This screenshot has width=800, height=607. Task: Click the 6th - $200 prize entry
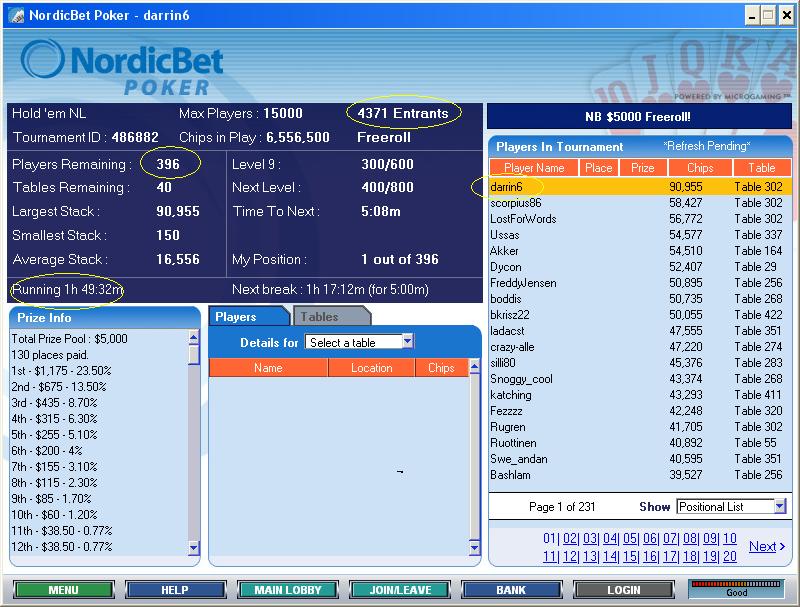pos(47,451)
